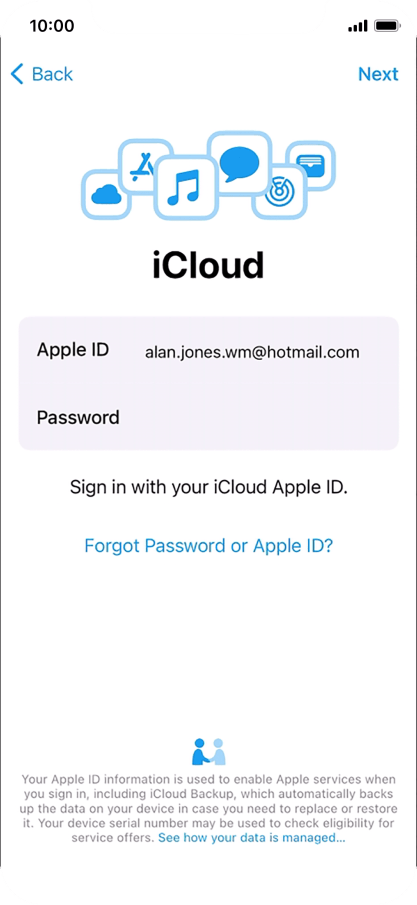417x905 pixels.
Task: Go to Next step
Action: click(x=378, y=74)
